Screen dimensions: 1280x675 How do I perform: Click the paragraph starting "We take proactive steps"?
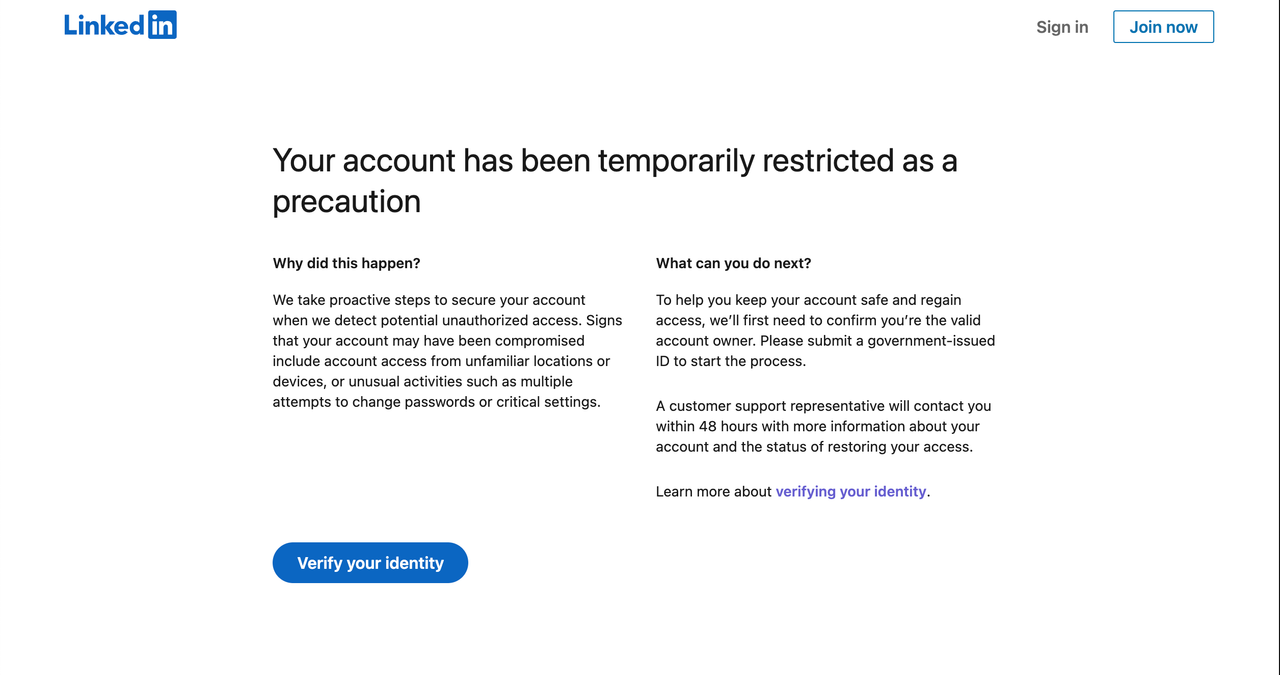click(x=447, y=351)
